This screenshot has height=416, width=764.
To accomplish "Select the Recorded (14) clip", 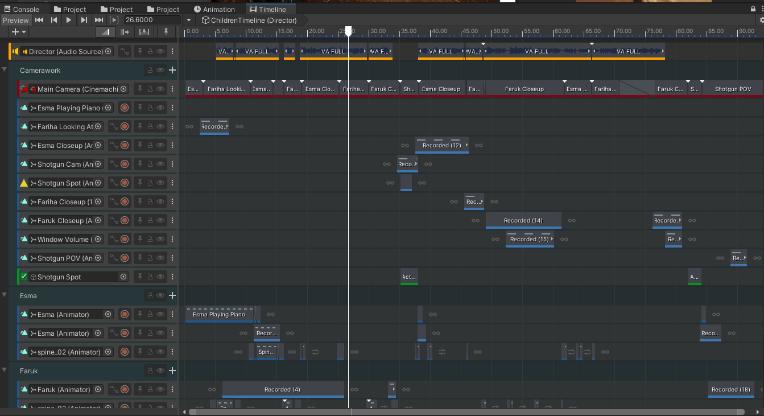I will click(x=523, y=221).
